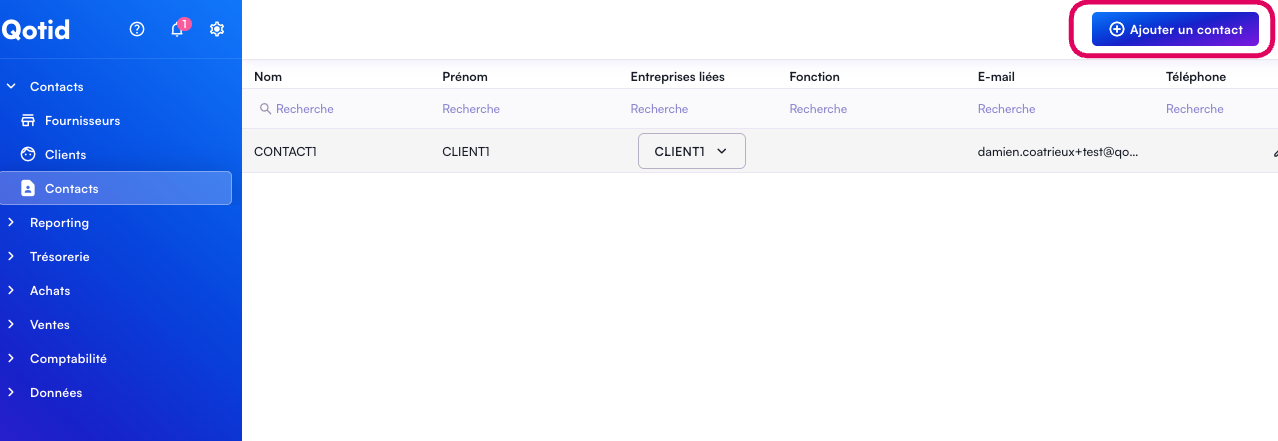This screenshot has width=1278, height=441.
Task: Open notifications bell with badge
Action: [x=178, y=29]
